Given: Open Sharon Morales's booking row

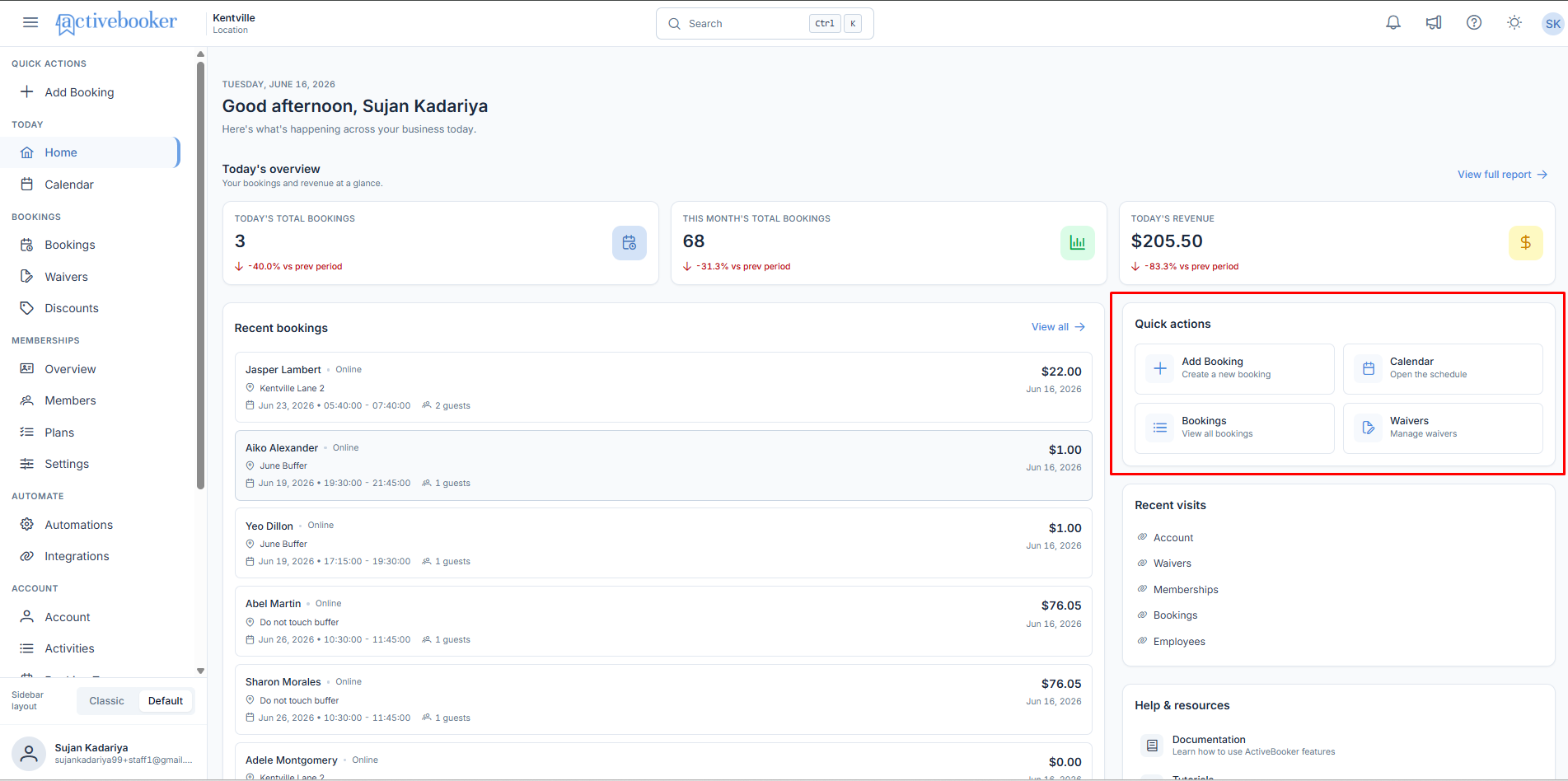Looking at the screenshot, I should pos(663,699).
